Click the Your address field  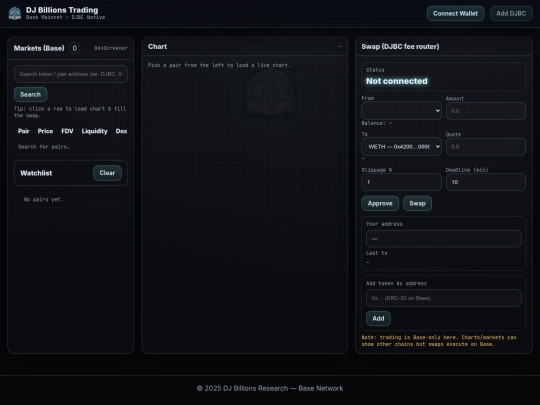pyautogui.click(x=444, y=239)
